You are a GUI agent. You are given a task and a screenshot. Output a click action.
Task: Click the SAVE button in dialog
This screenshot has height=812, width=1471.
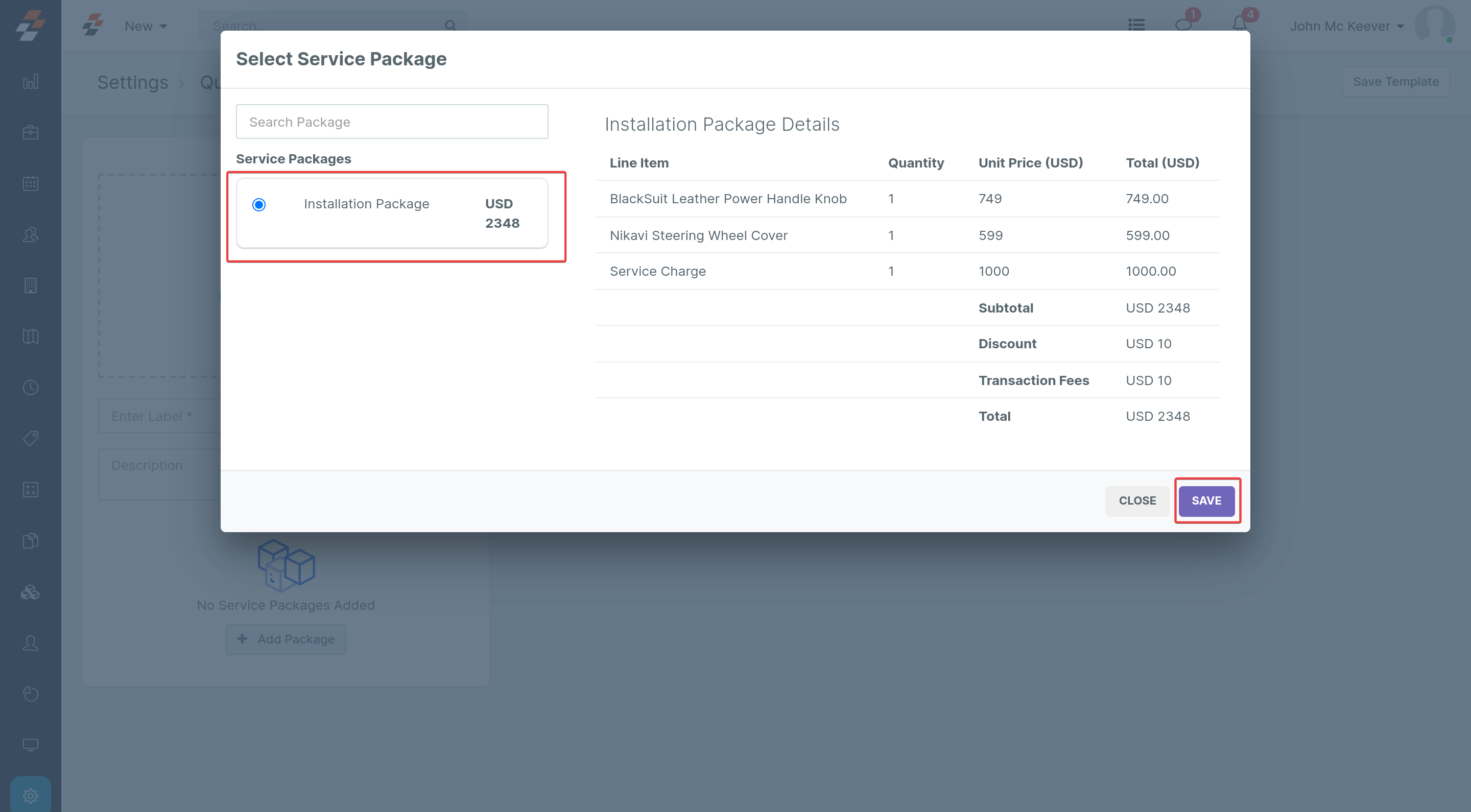point(1206,500)
